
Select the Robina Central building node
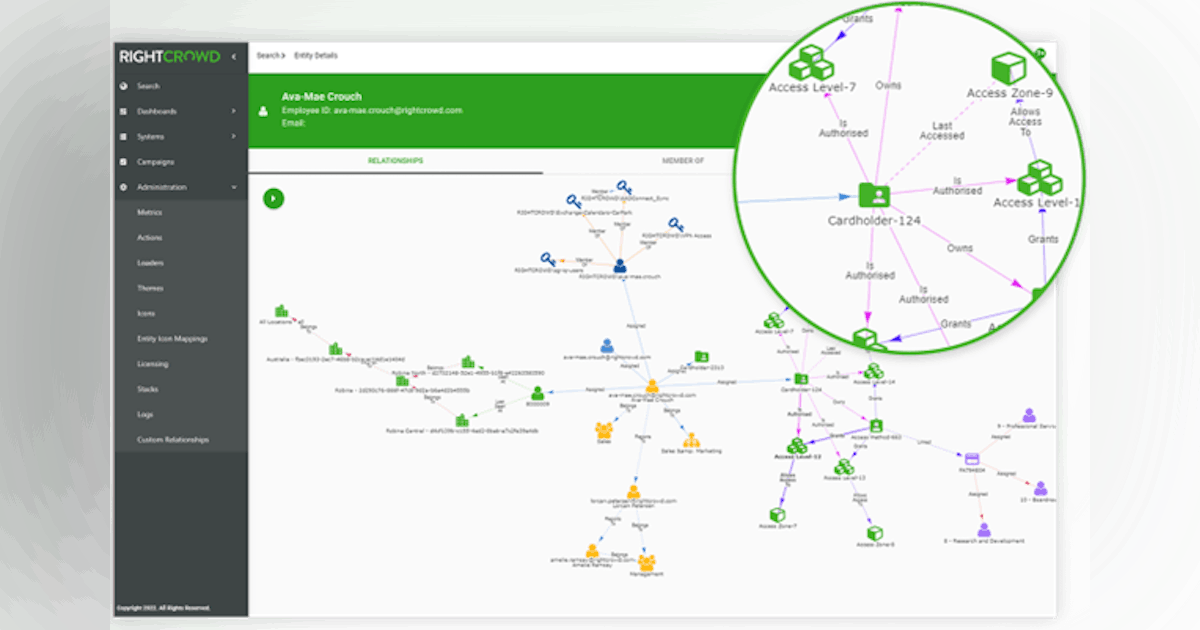pos(462,421)
